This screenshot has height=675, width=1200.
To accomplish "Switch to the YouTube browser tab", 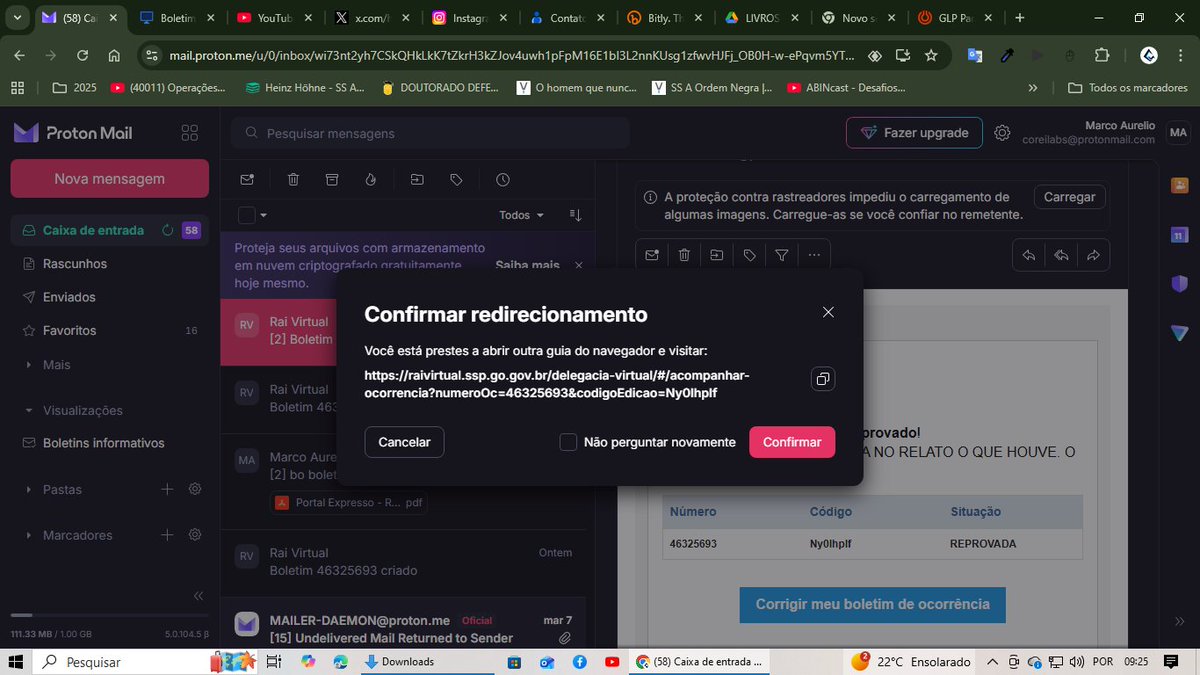I will (272, 18).
